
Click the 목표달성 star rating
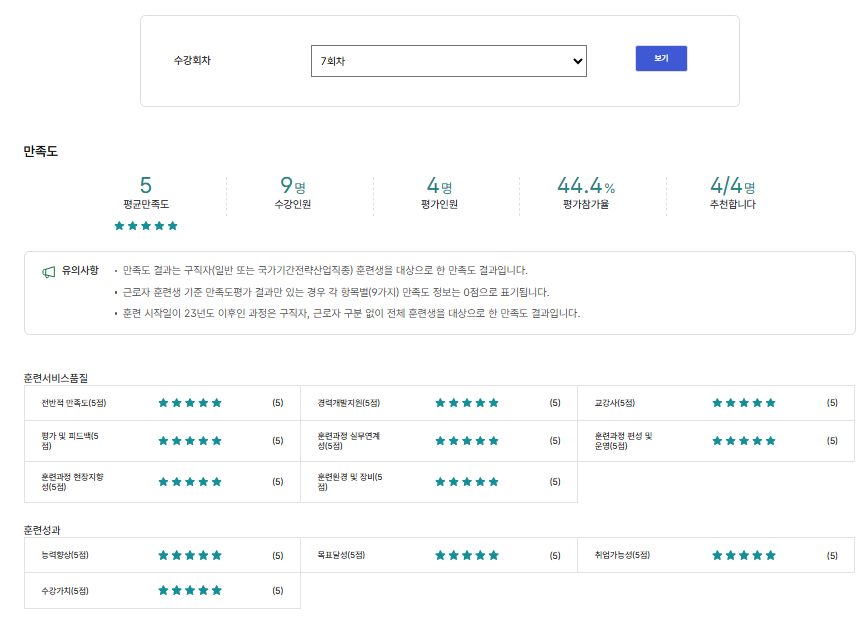[x=467, y=555]
